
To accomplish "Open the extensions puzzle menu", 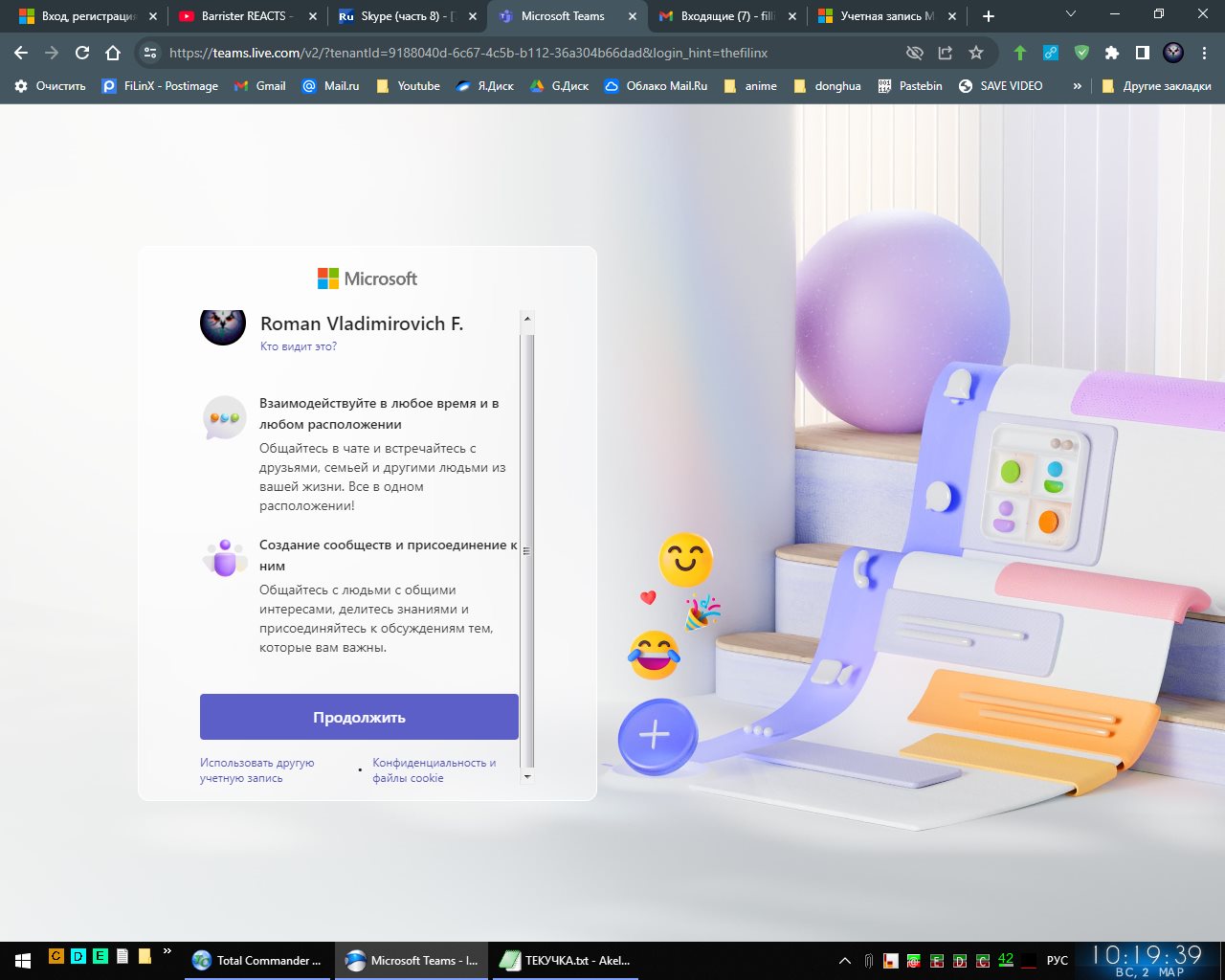I will (x=1112, y=53).
